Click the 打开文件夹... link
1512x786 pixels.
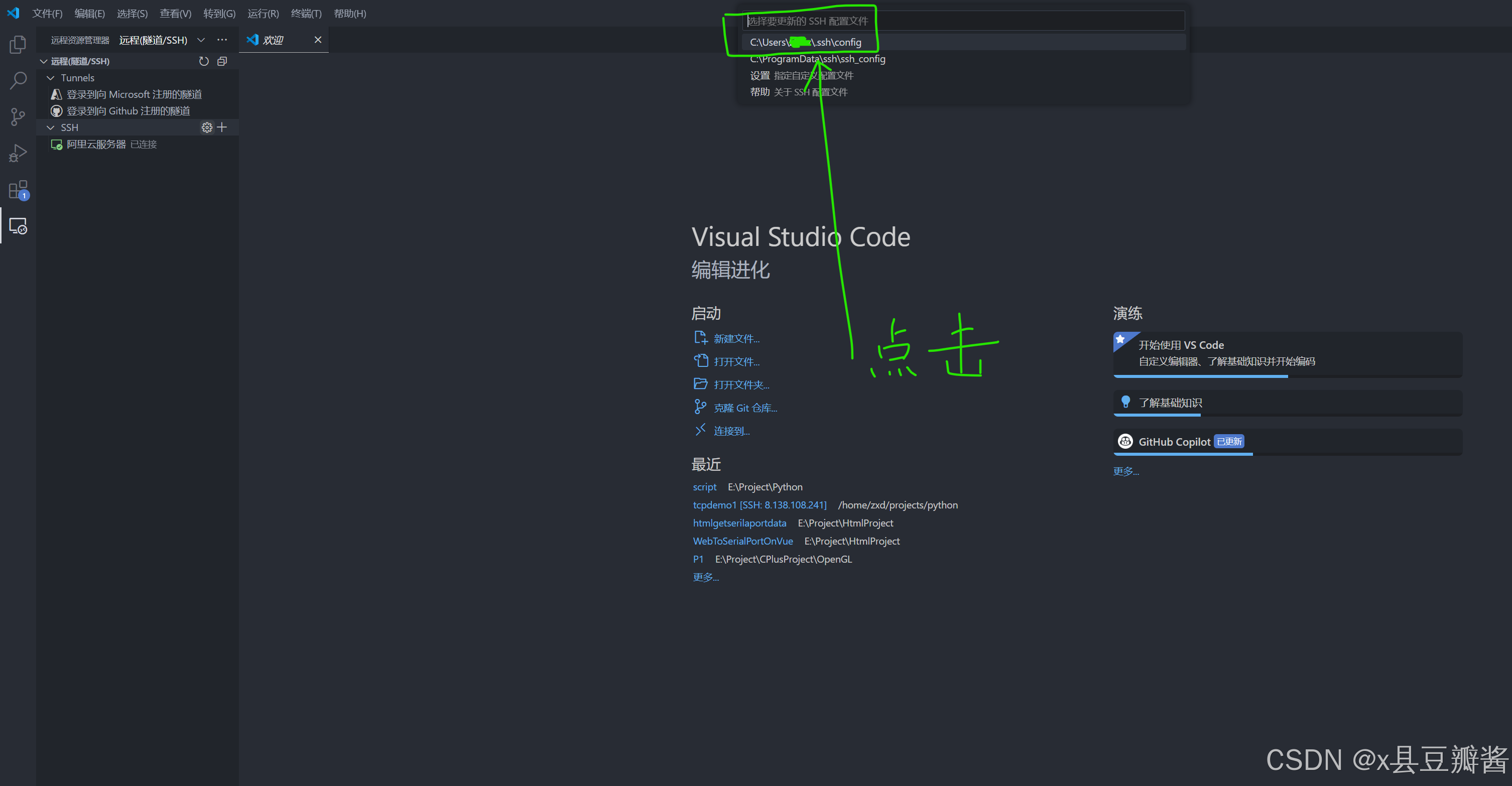tap(741, 384)
